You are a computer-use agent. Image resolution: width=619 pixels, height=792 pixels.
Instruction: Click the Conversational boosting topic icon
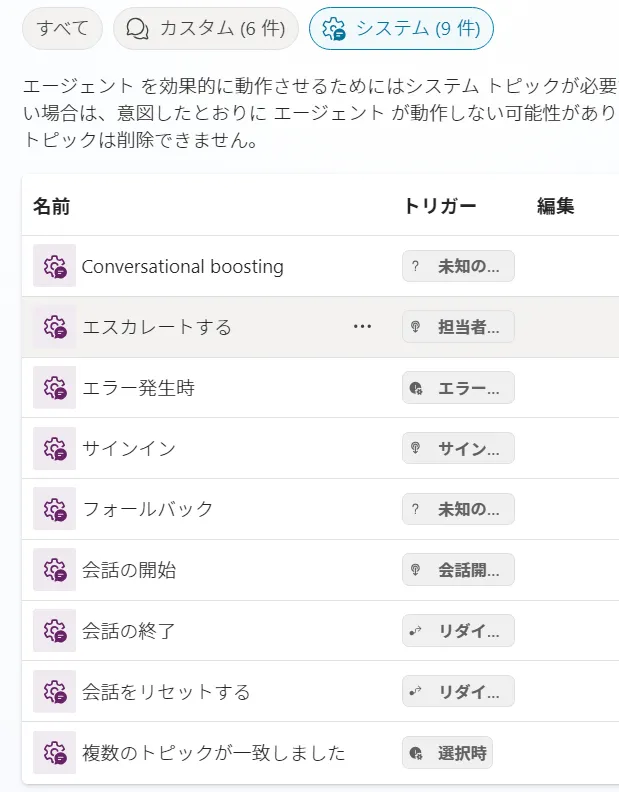[54, 266]
